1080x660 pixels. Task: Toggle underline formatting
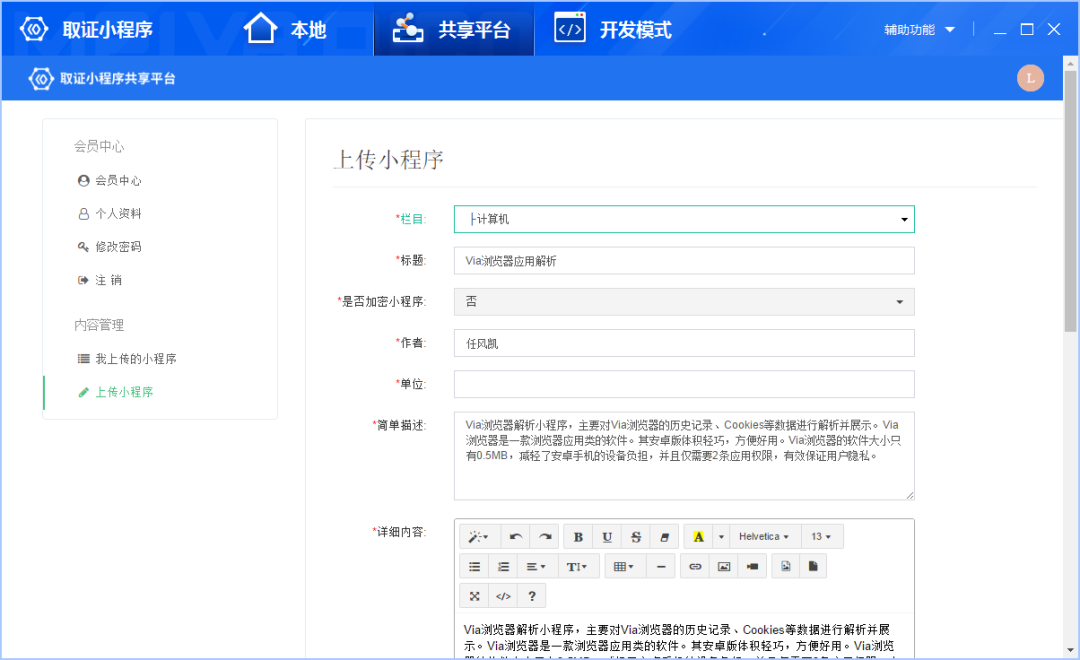click(x=607, y=537)
